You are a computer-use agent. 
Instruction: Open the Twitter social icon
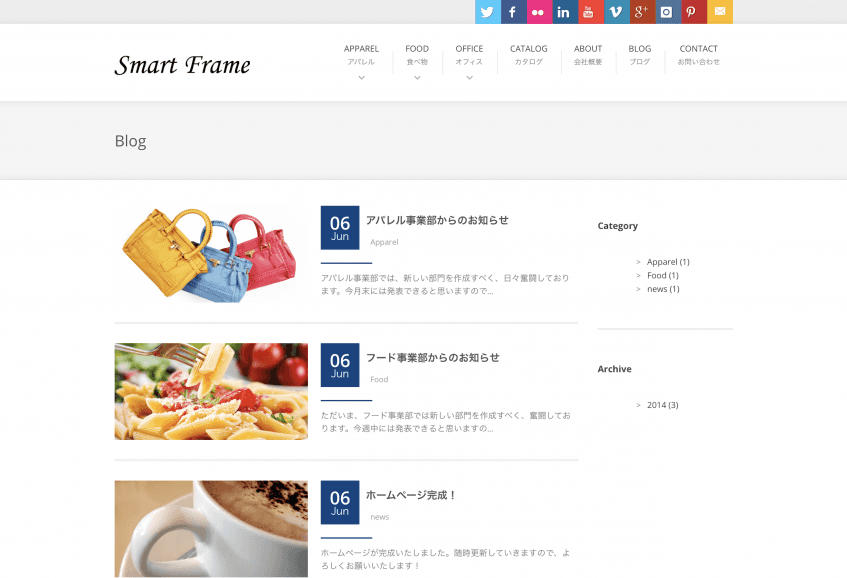click(488, 12)
